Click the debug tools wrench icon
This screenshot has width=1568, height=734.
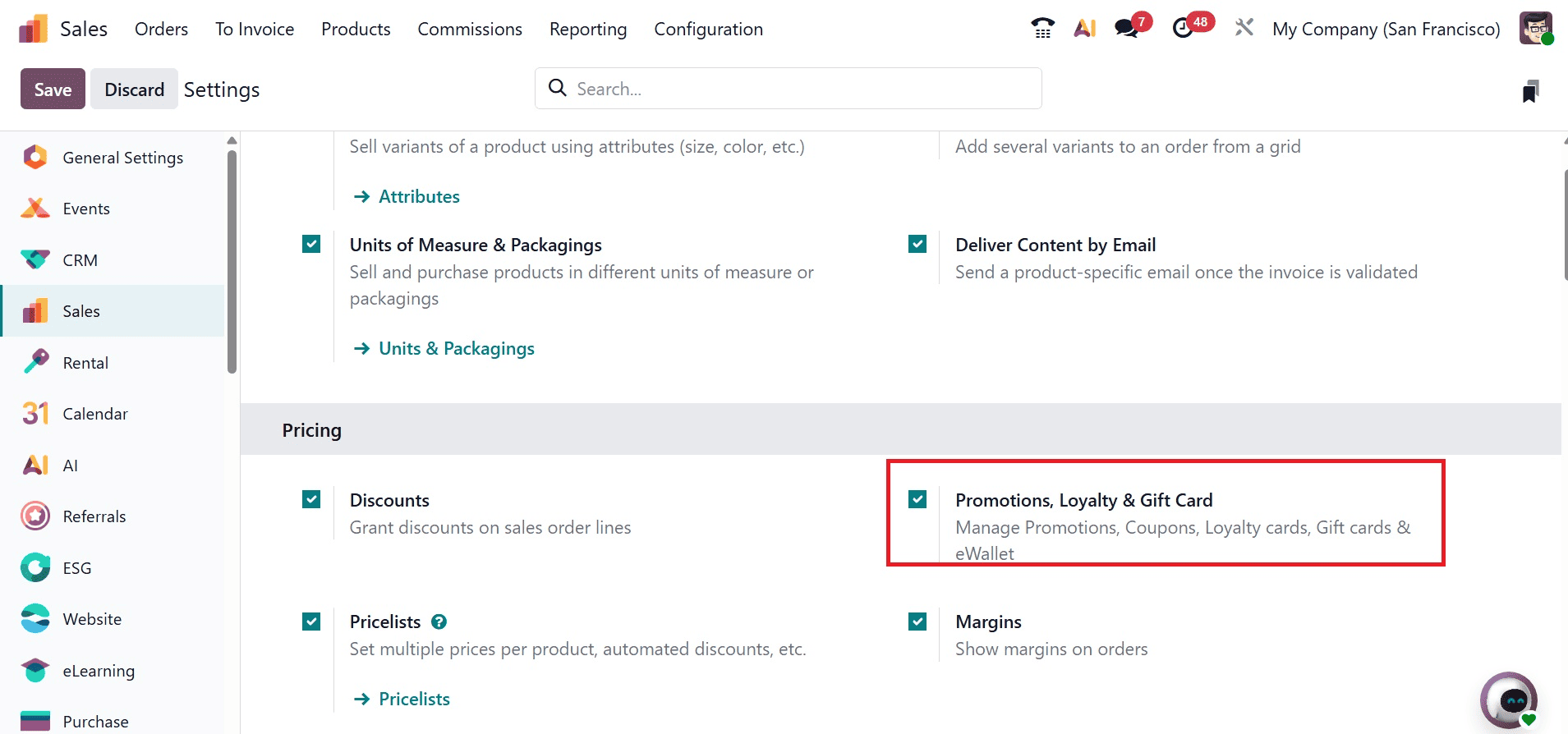1244,28
